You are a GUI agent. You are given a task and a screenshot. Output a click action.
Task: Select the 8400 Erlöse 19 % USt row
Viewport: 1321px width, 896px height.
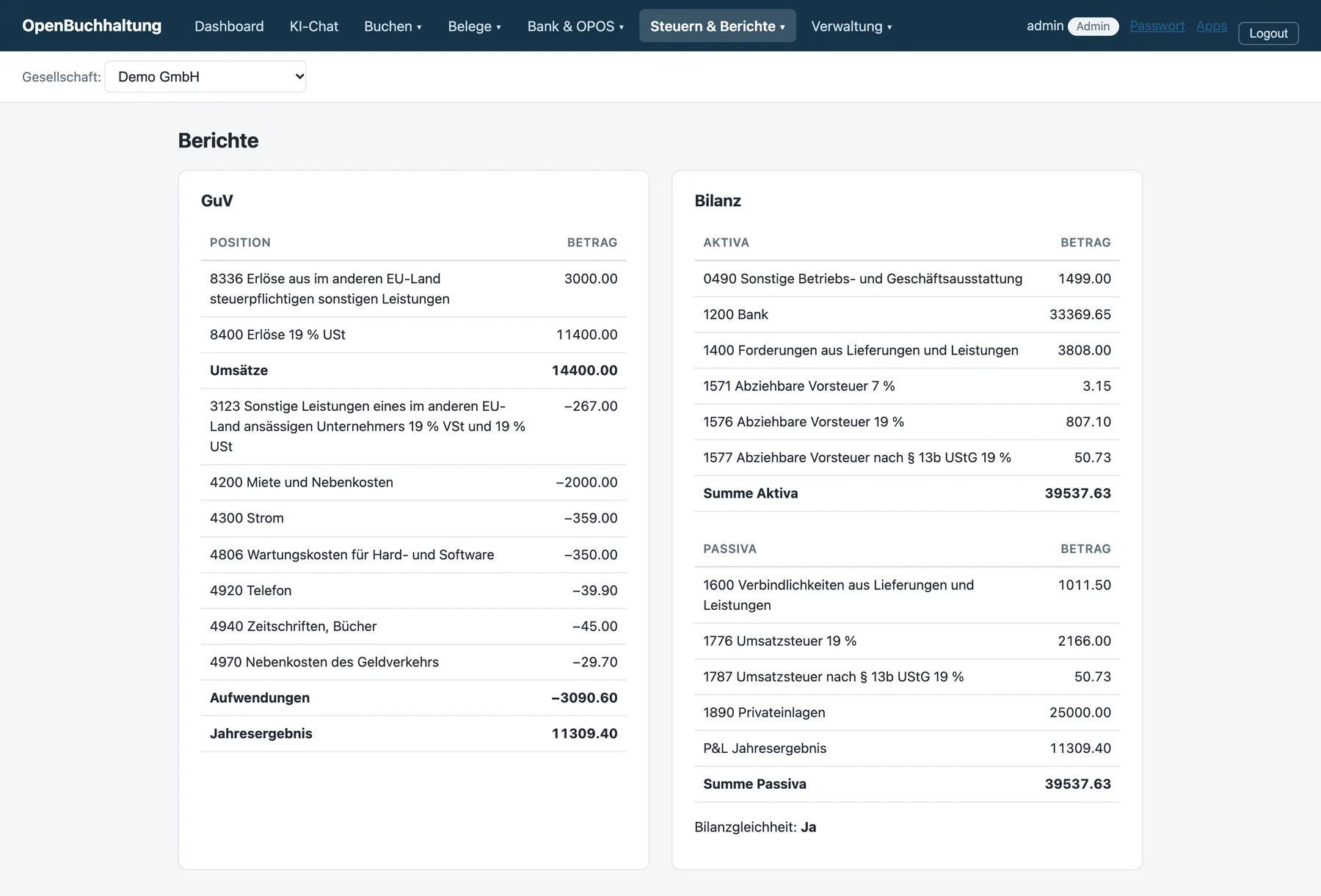pyautogui.click(x=413, y=335)
